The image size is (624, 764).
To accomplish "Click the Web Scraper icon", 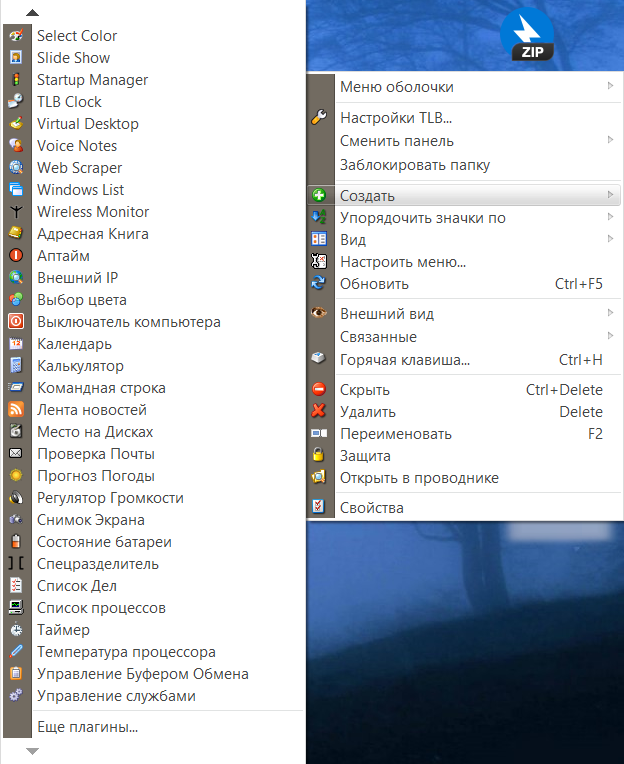I will [16, 168].
